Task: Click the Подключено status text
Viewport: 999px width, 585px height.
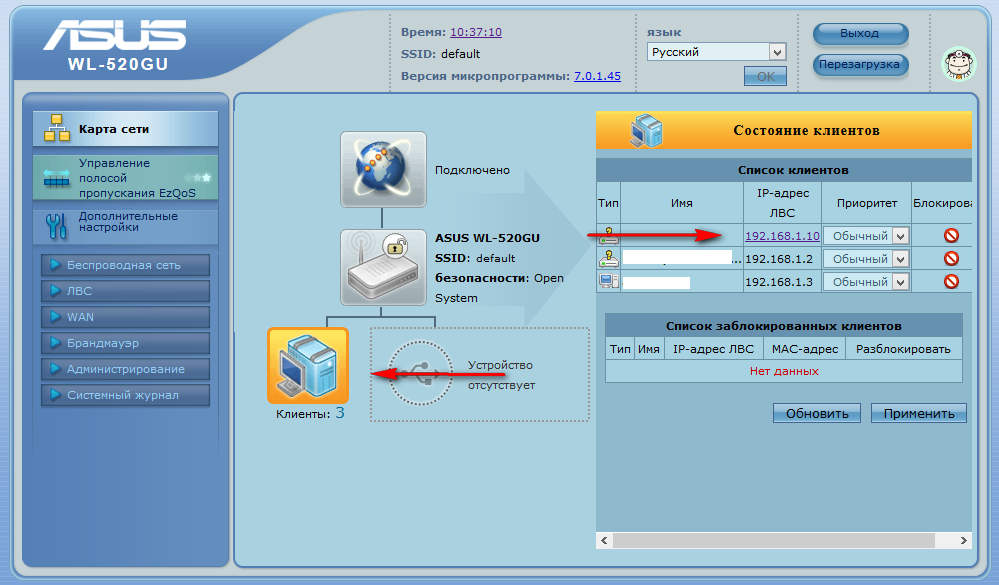Action: pos(472,170)
